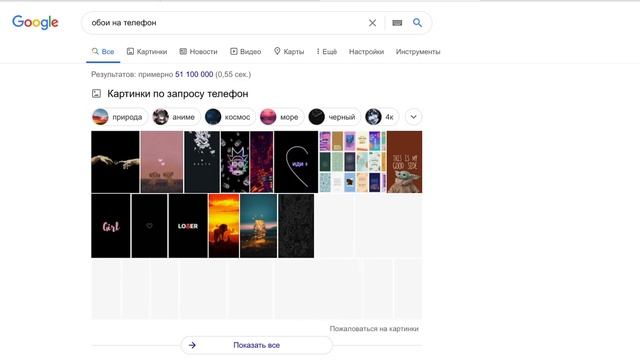The width and height of the screenshot is (640, 360).
Task: Open the 'Карты' tab
Action: click(289, 51)
